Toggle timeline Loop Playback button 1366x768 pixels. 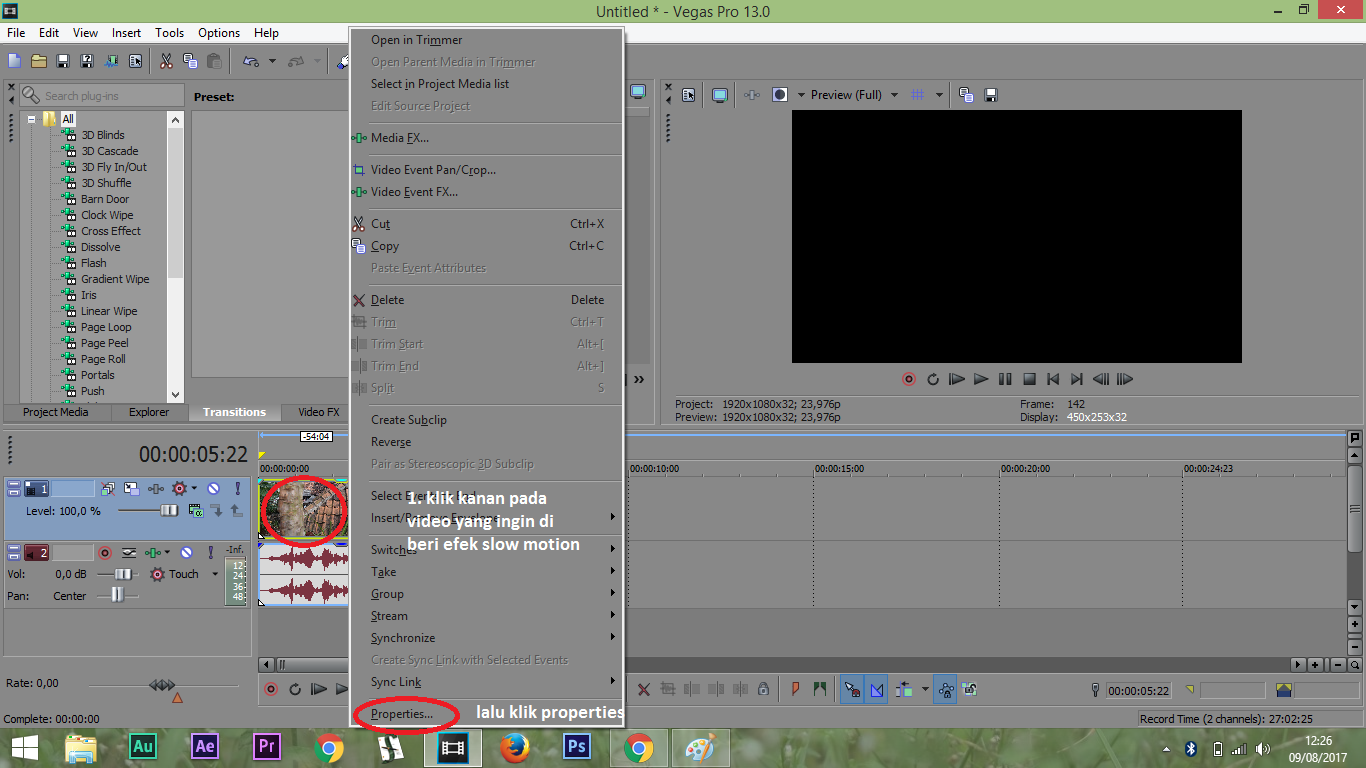(295, 689)
